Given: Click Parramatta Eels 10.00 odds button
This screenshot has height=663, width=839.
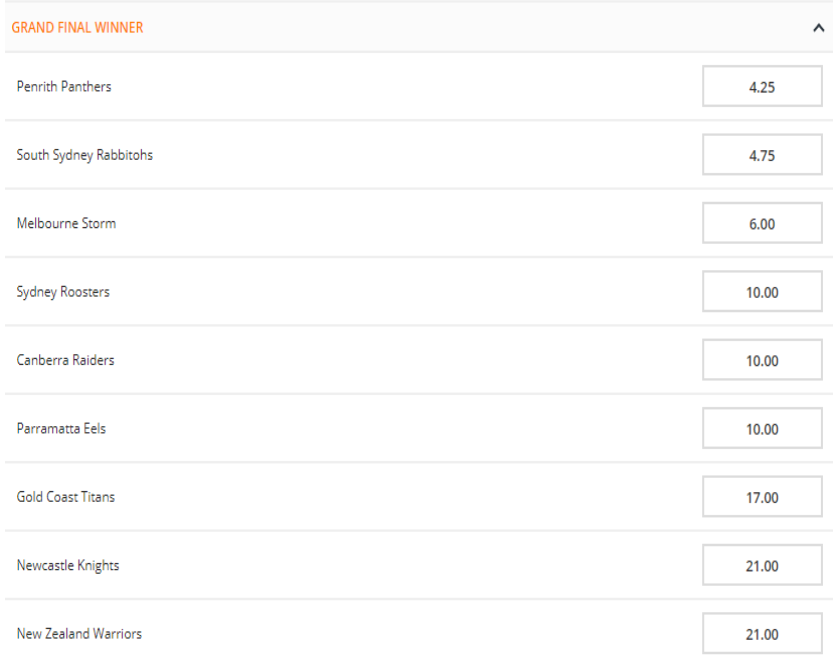Looking at the screenshot, I should pos(762,429).
